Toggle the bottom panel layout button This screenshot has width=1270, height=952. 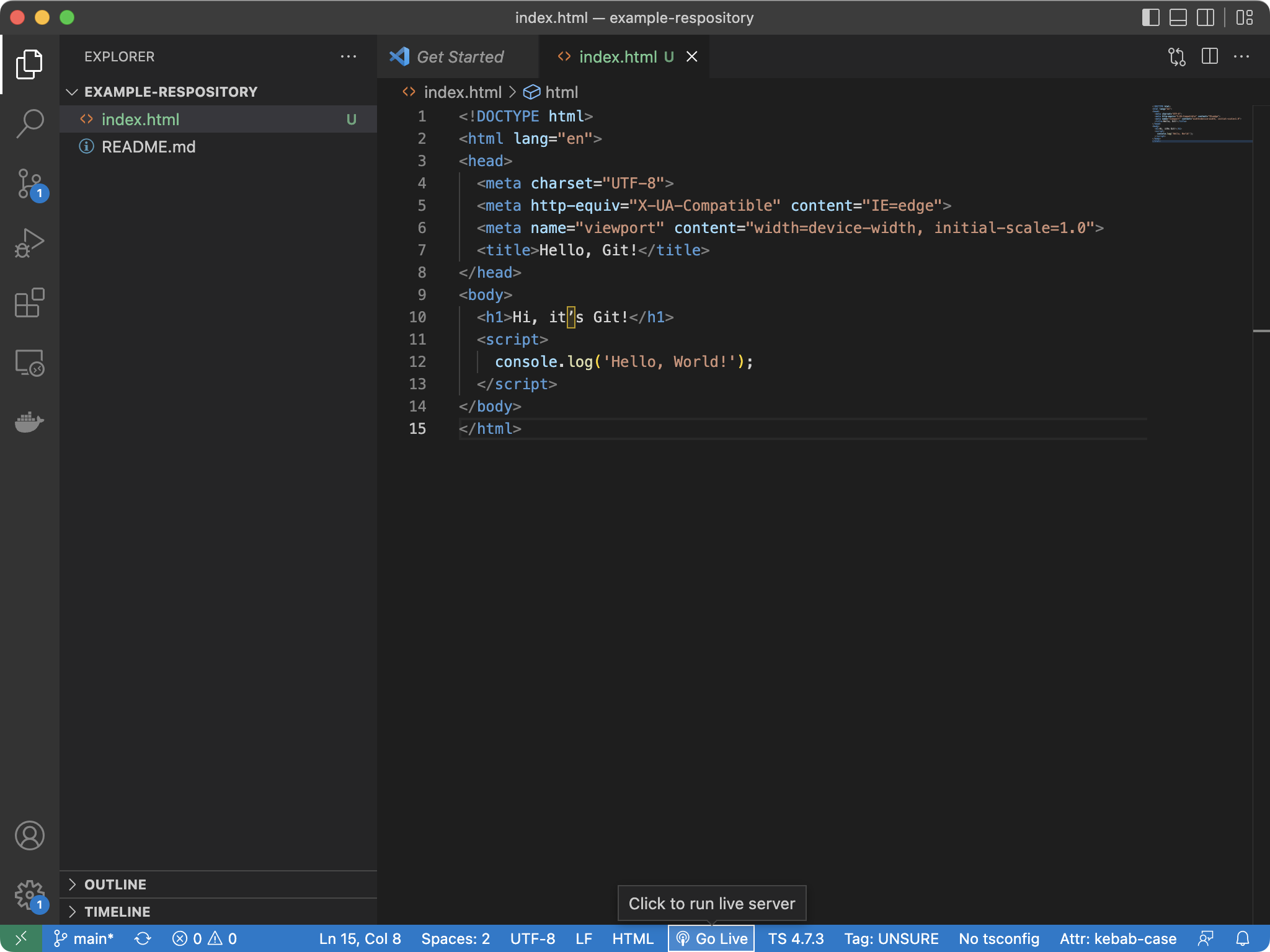tap(1178, 17)
